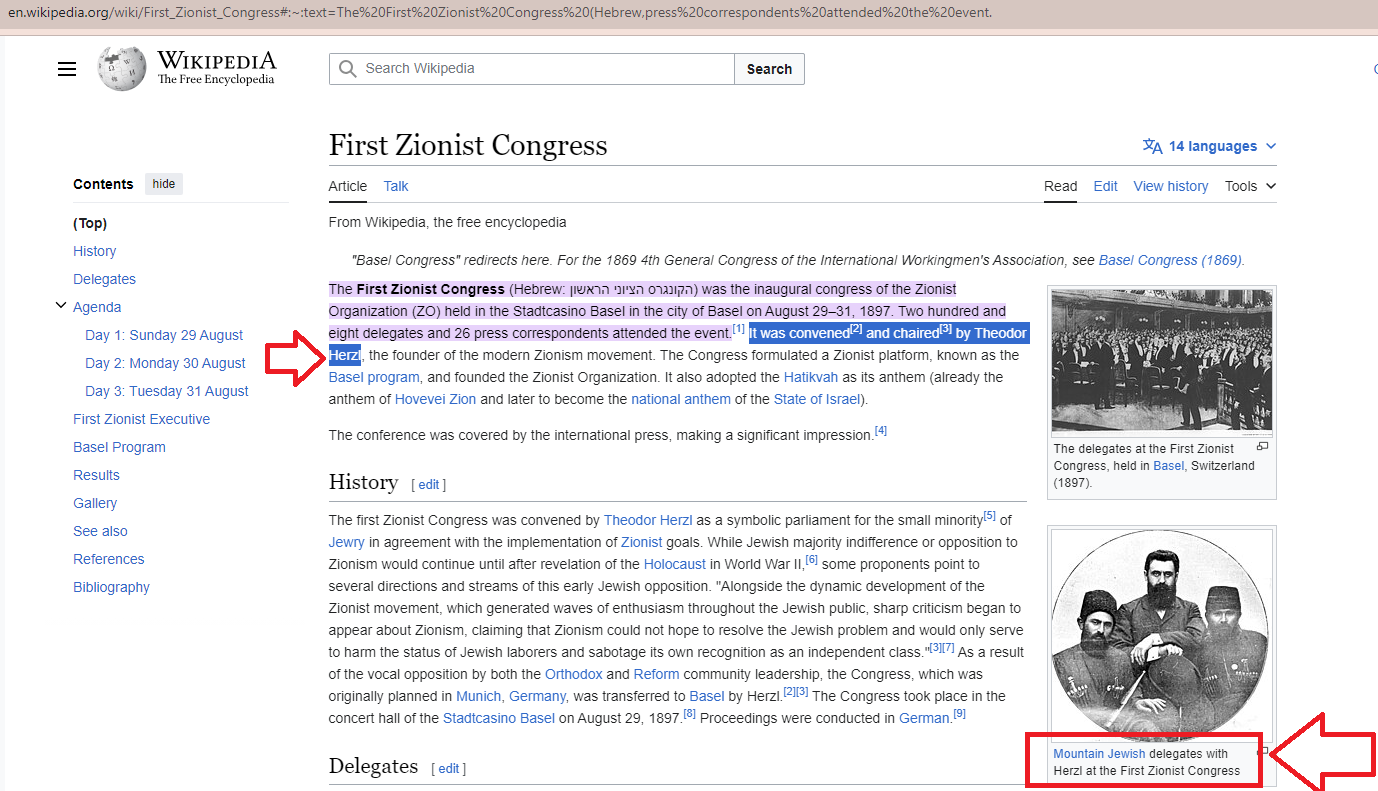1378x791 pixels.
Task: Click the Search button
Action: pyautogui.click(x=769, y=69)
